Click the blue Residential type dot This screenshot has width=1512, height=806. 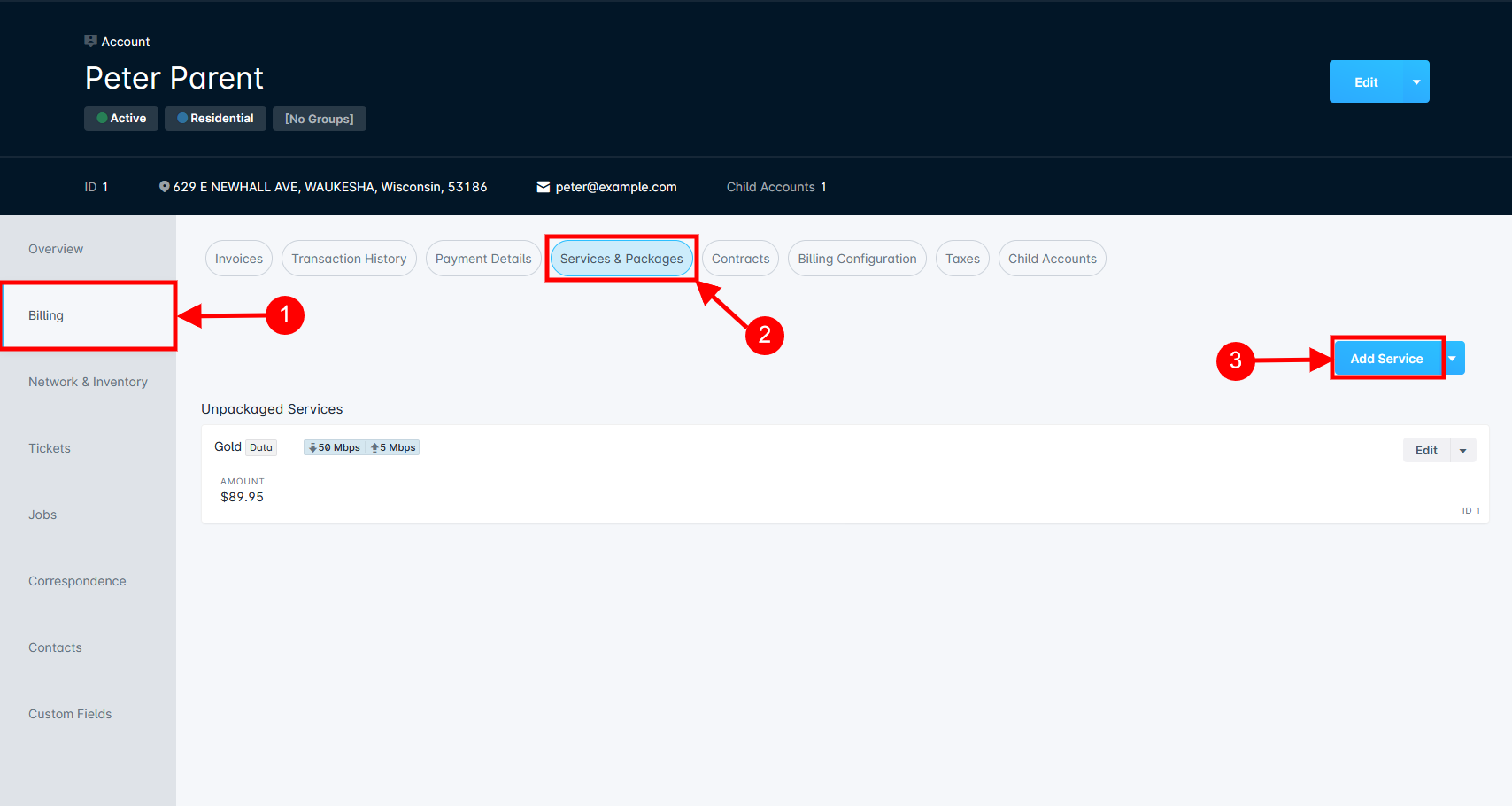(182, 118)
